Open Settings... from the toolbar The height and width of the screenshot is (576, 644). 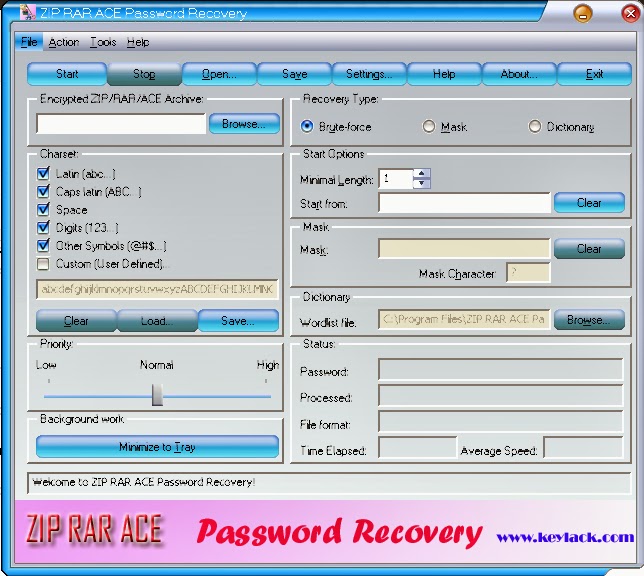(369, 74)
